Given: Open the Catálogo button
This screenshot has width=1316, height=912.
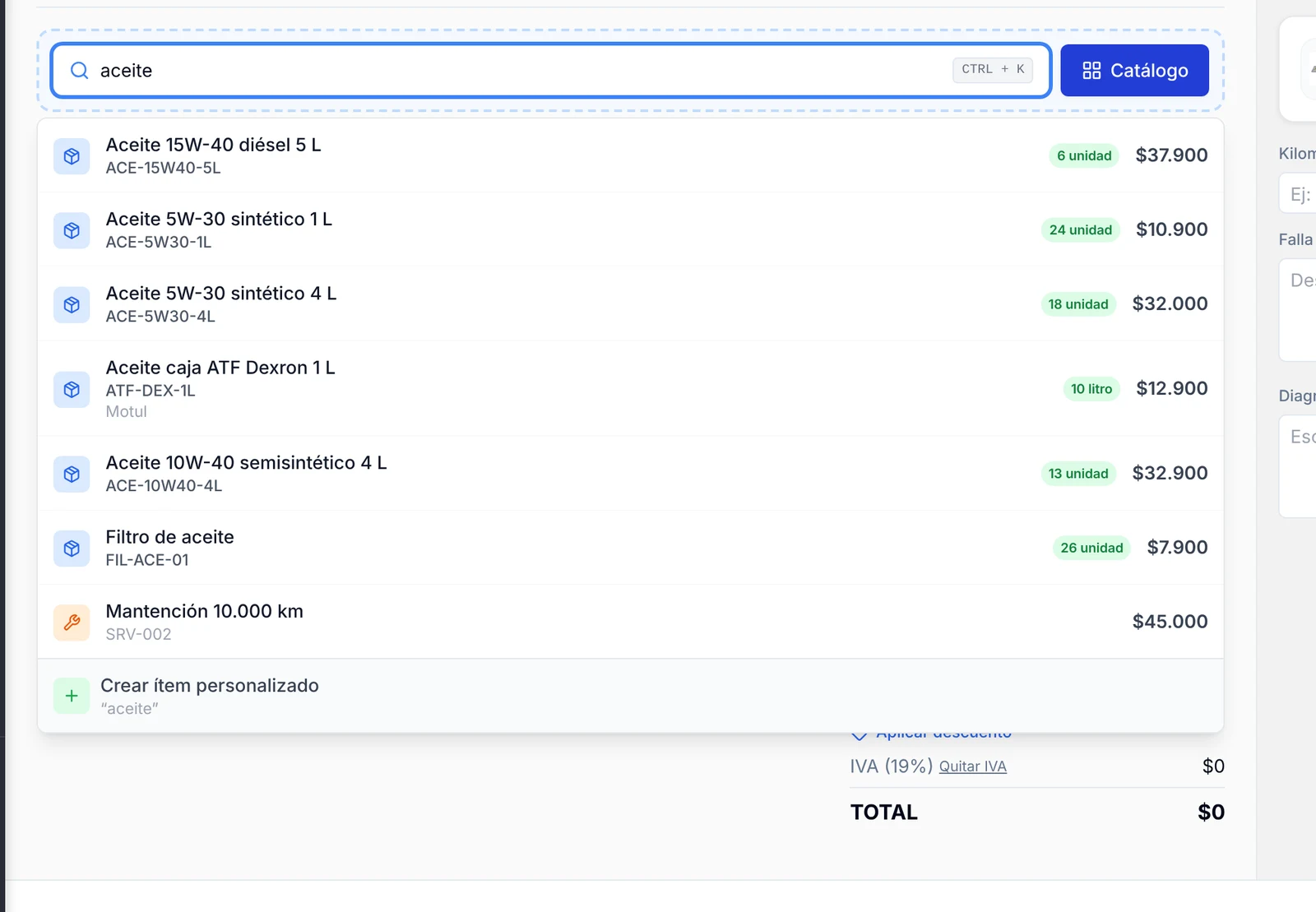Looking at the screenshot, I should (x=1134, y=71).
